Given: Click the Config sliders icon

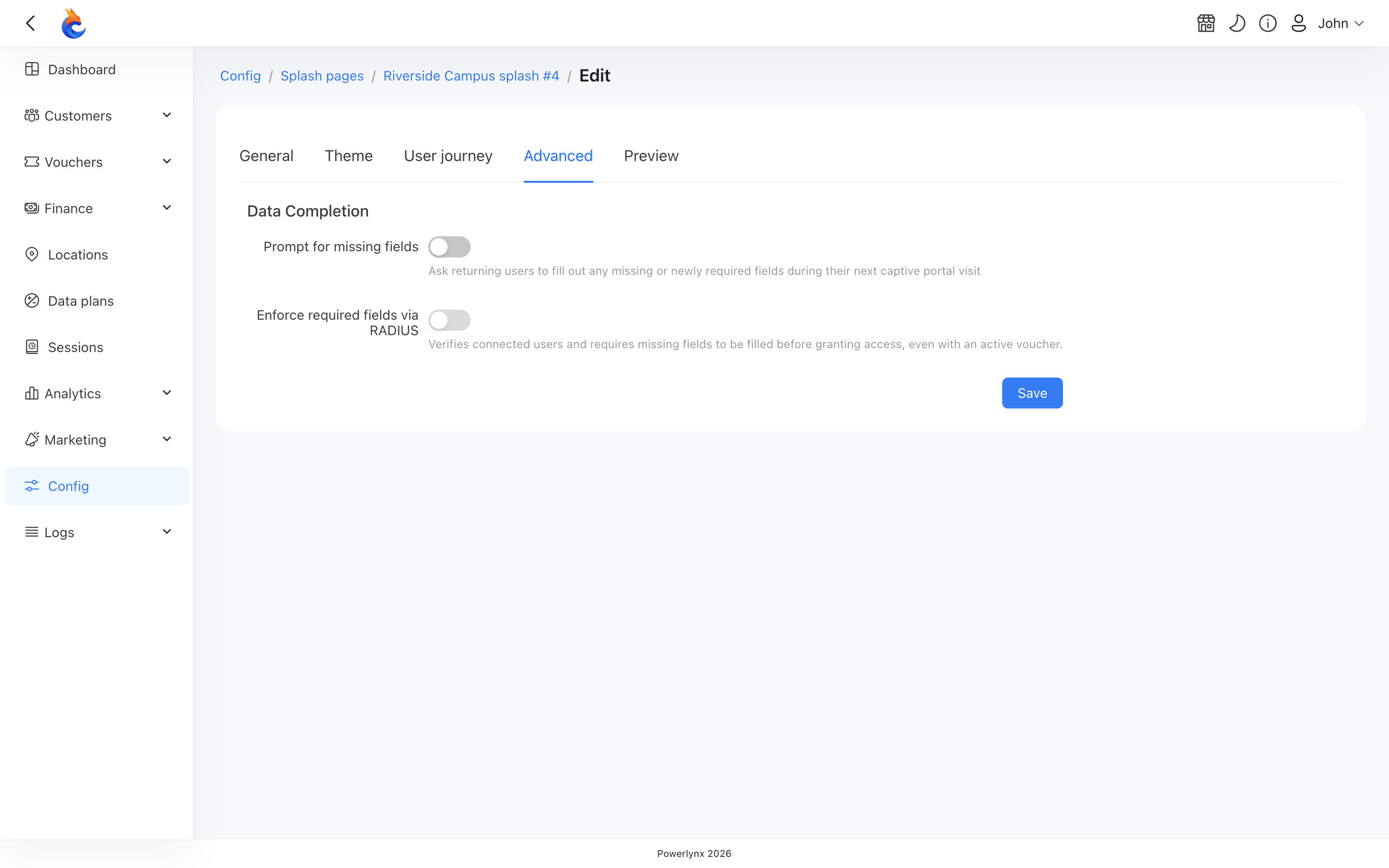Looking at the screenshot, I should click(x=31, y=486).
